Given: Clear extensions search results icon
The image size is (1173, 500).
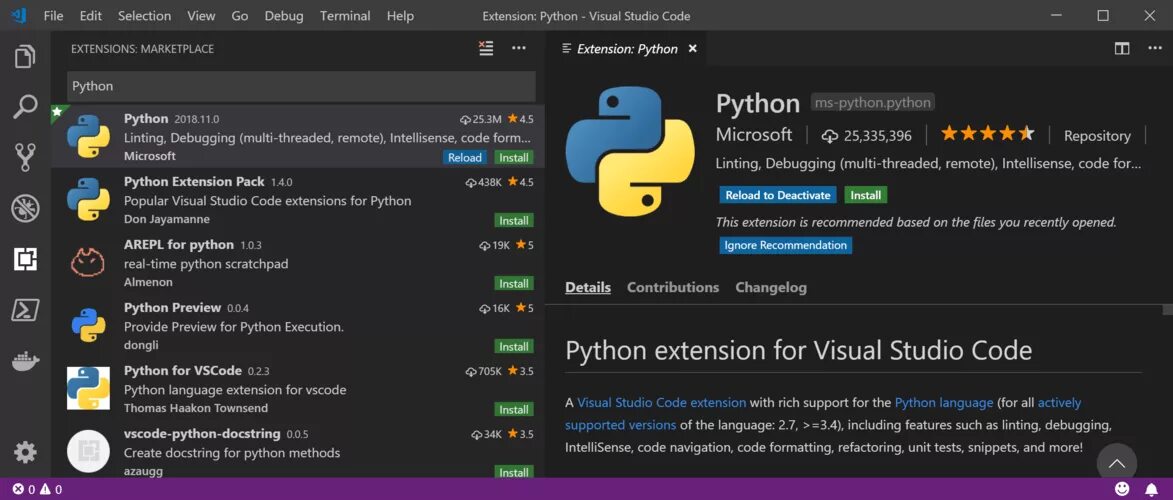Looking at the screenshot, I should click(x=486, y=49).
